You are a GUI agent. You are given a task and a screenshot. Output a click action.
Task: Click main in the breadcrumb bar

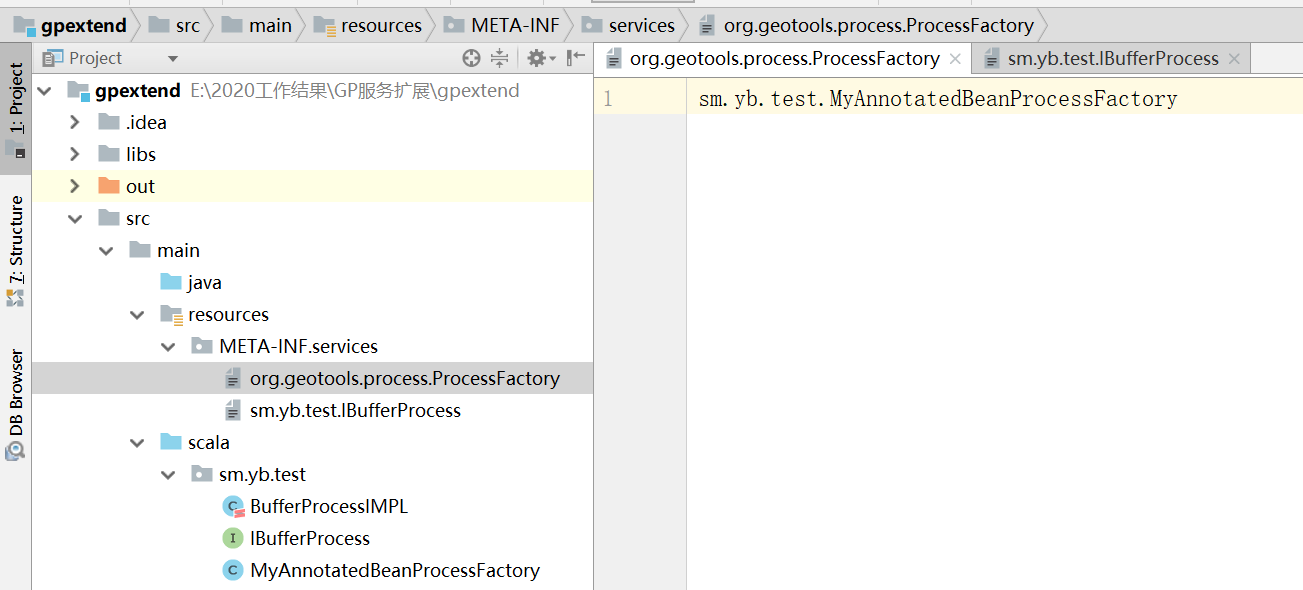tap(258, 25)
